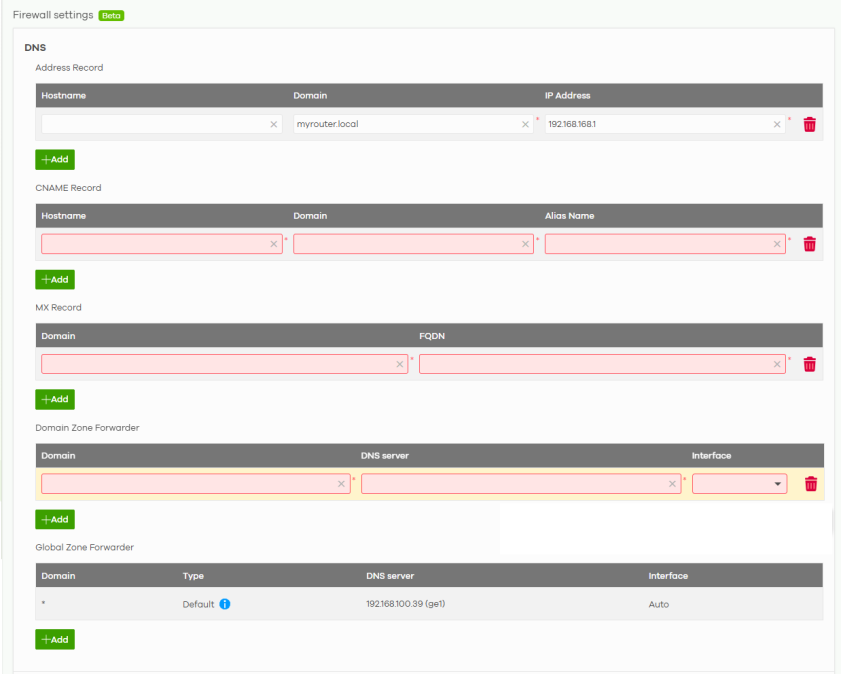Delete the Domain Zone Forwarder row
Screen dimensions: 841x674
810,485
